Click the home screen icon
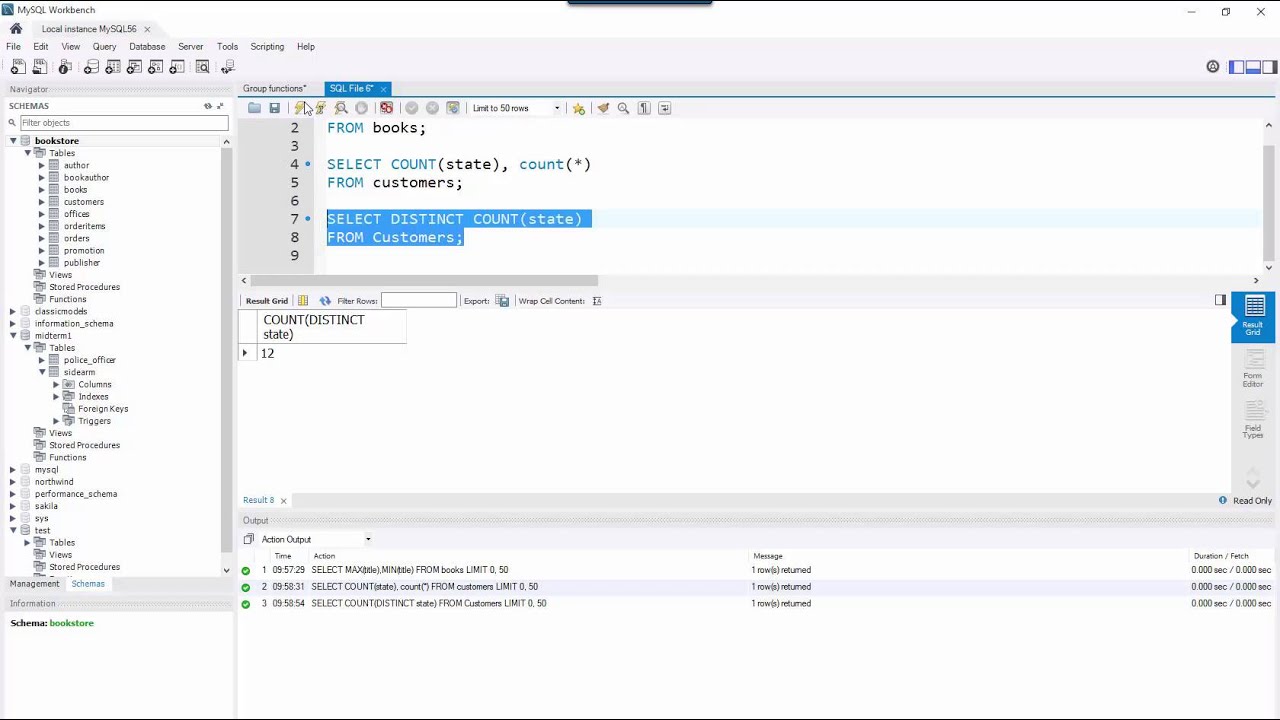This screenshot has width=1280, height=720. pos(16,29)
